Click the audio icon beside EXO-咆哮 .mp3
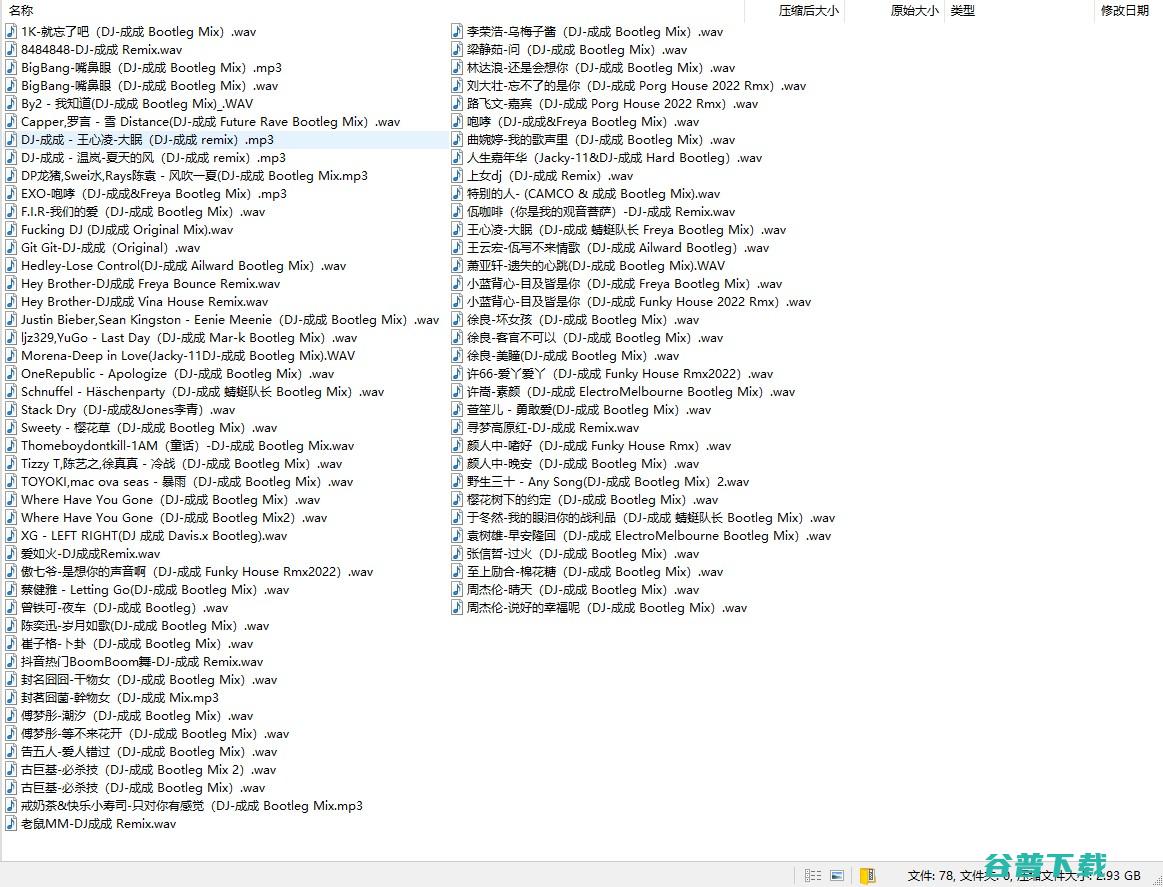 coord(11,194)
